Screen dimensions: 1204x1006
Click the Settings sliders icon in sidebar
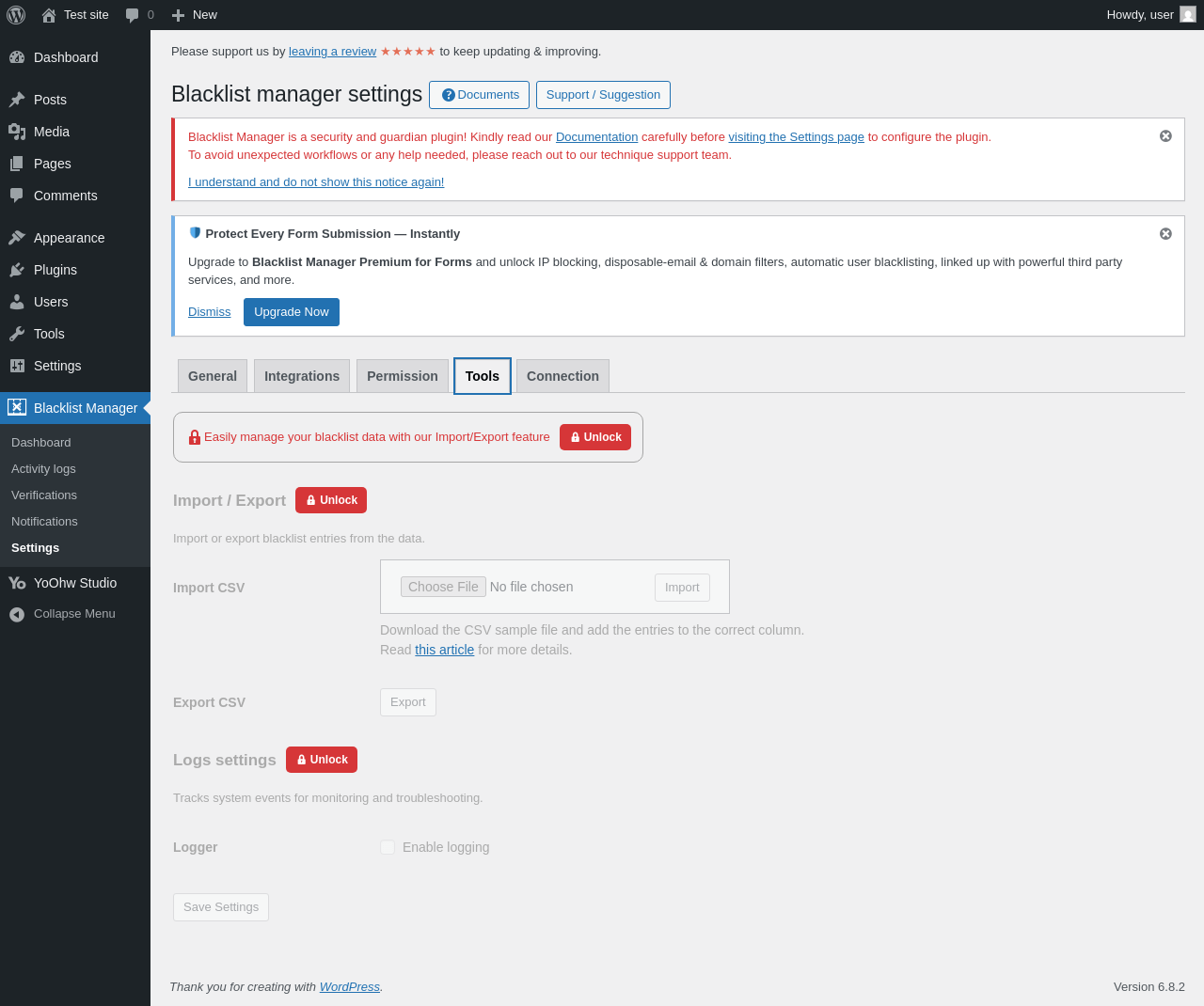click(17, 366)
